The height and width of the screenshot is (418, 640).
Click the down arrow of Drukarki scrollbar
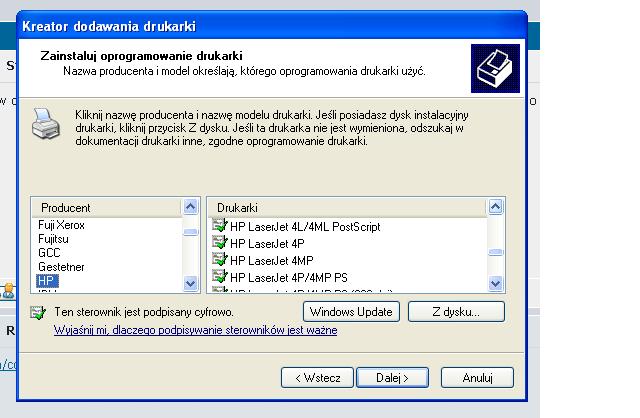(x=496, y=283)
